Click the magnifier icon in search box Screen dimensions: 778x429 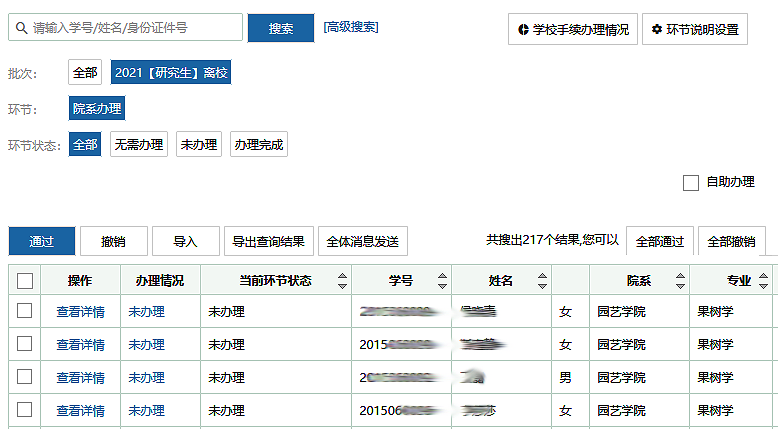(x=21, y=28)
